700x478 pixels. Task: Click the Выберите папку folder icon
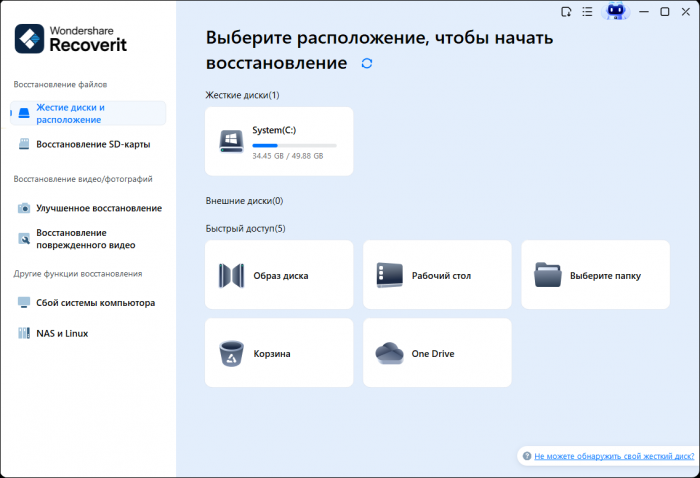point(548,275)
